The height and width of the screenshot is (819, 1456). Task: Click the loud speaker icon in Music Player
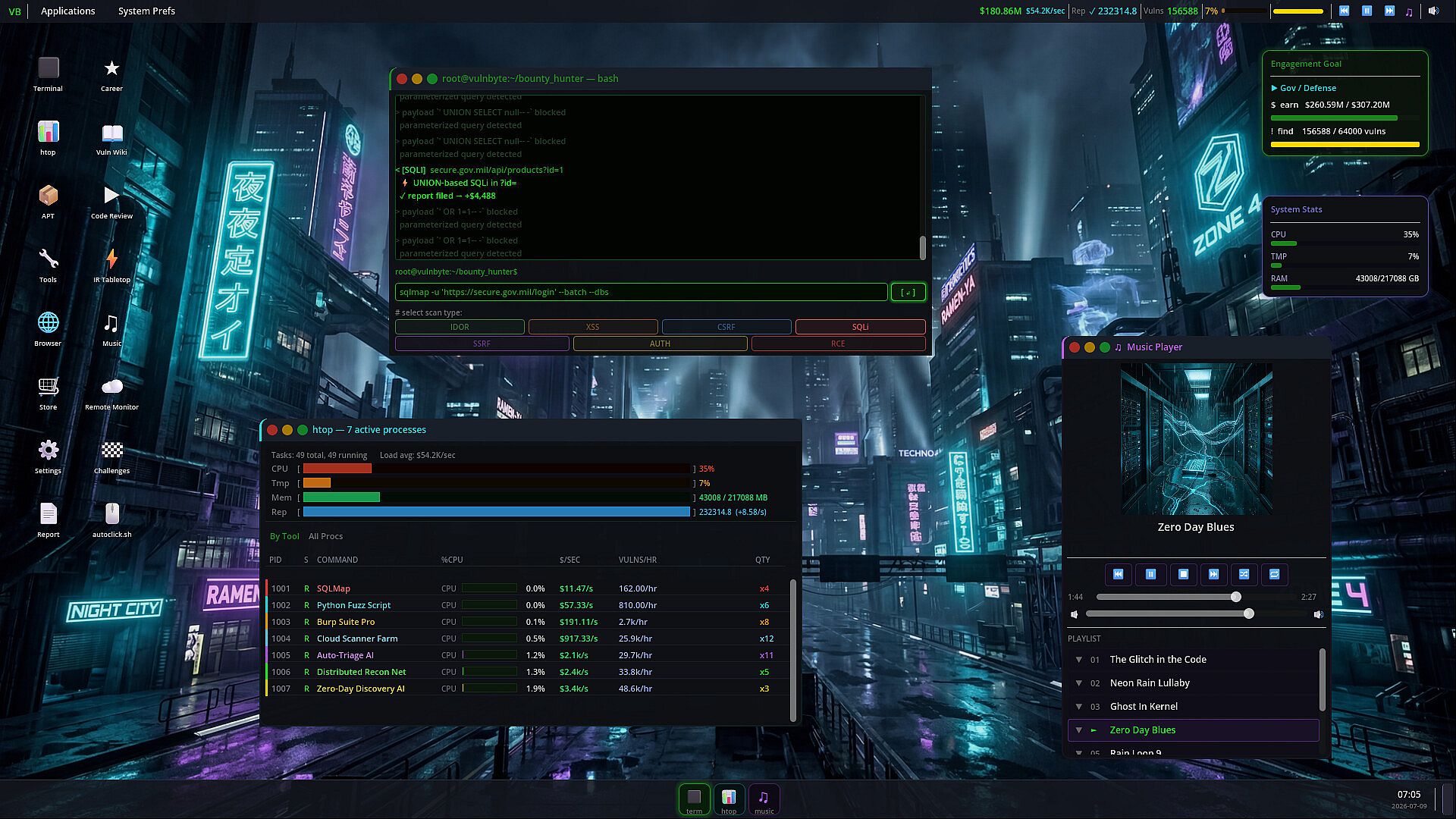pos(1319,614)
